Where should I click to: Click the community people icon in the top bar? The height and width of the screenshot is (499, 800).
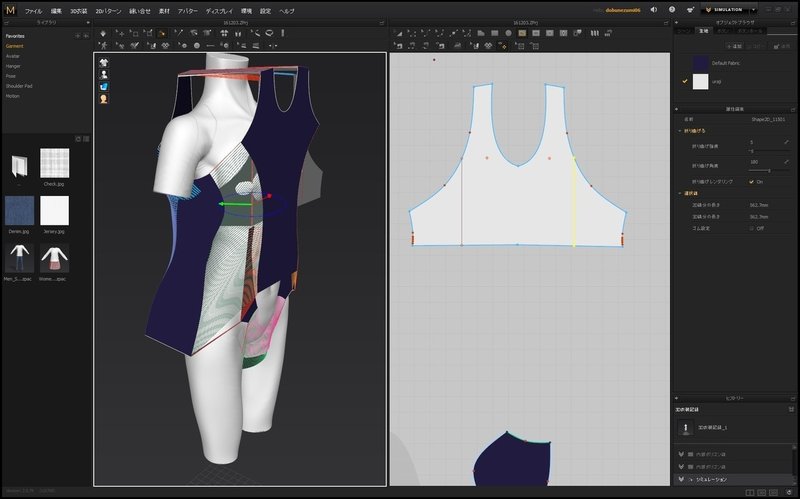click(690, 10)
